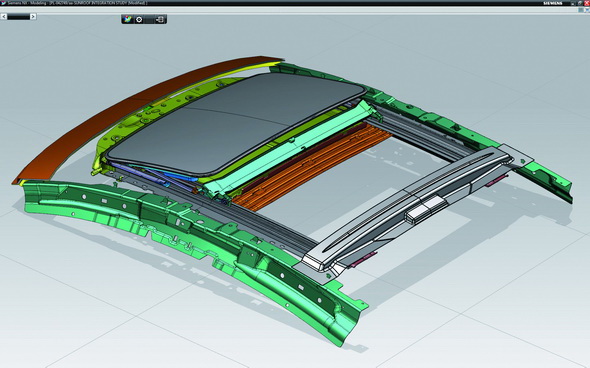The width and height of the screenshot is (590, 368).
Task: Restore down the NX window
Action: click(x=580, y=3)
